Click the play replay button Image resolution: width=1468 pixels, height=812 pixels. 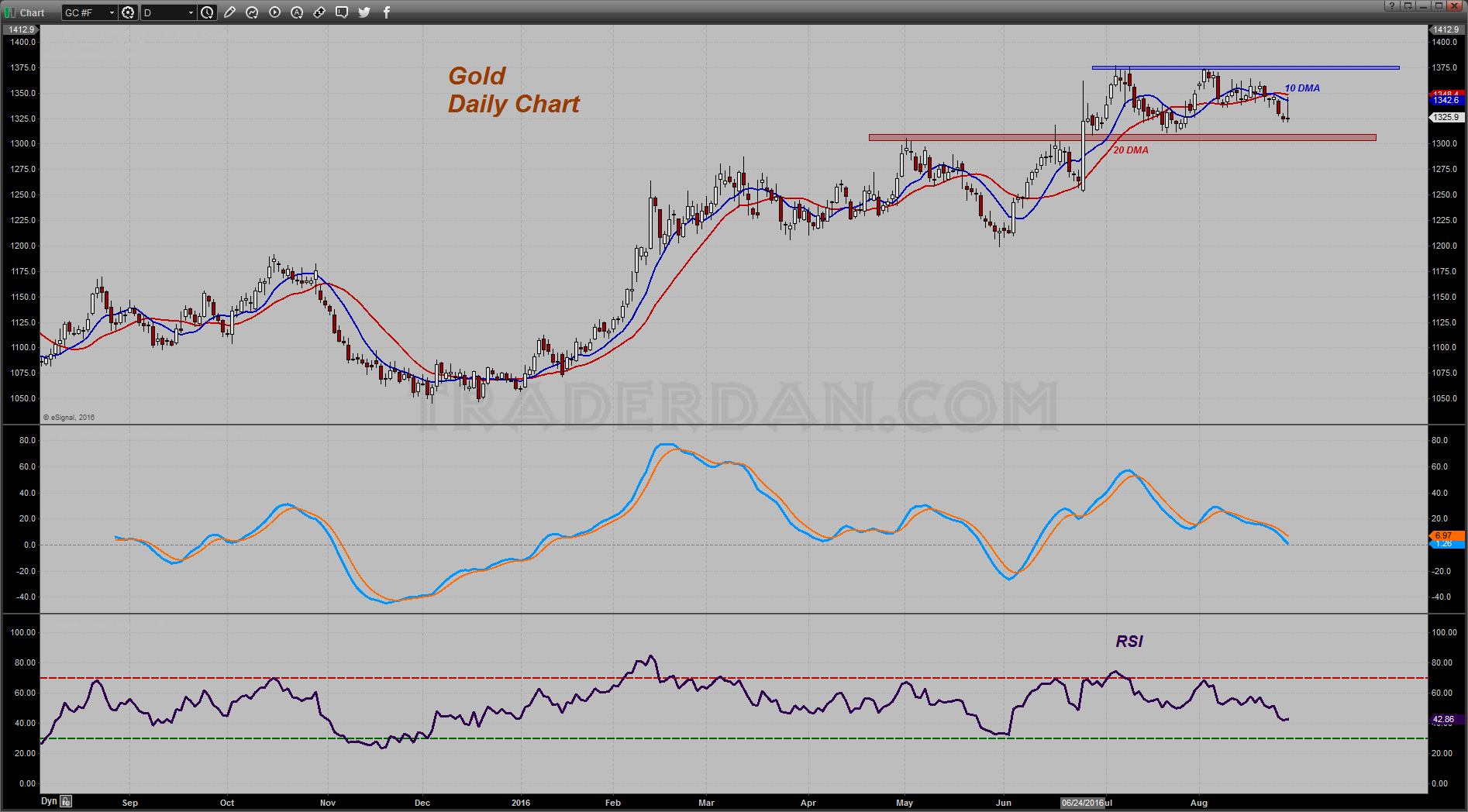coord(274,12)
